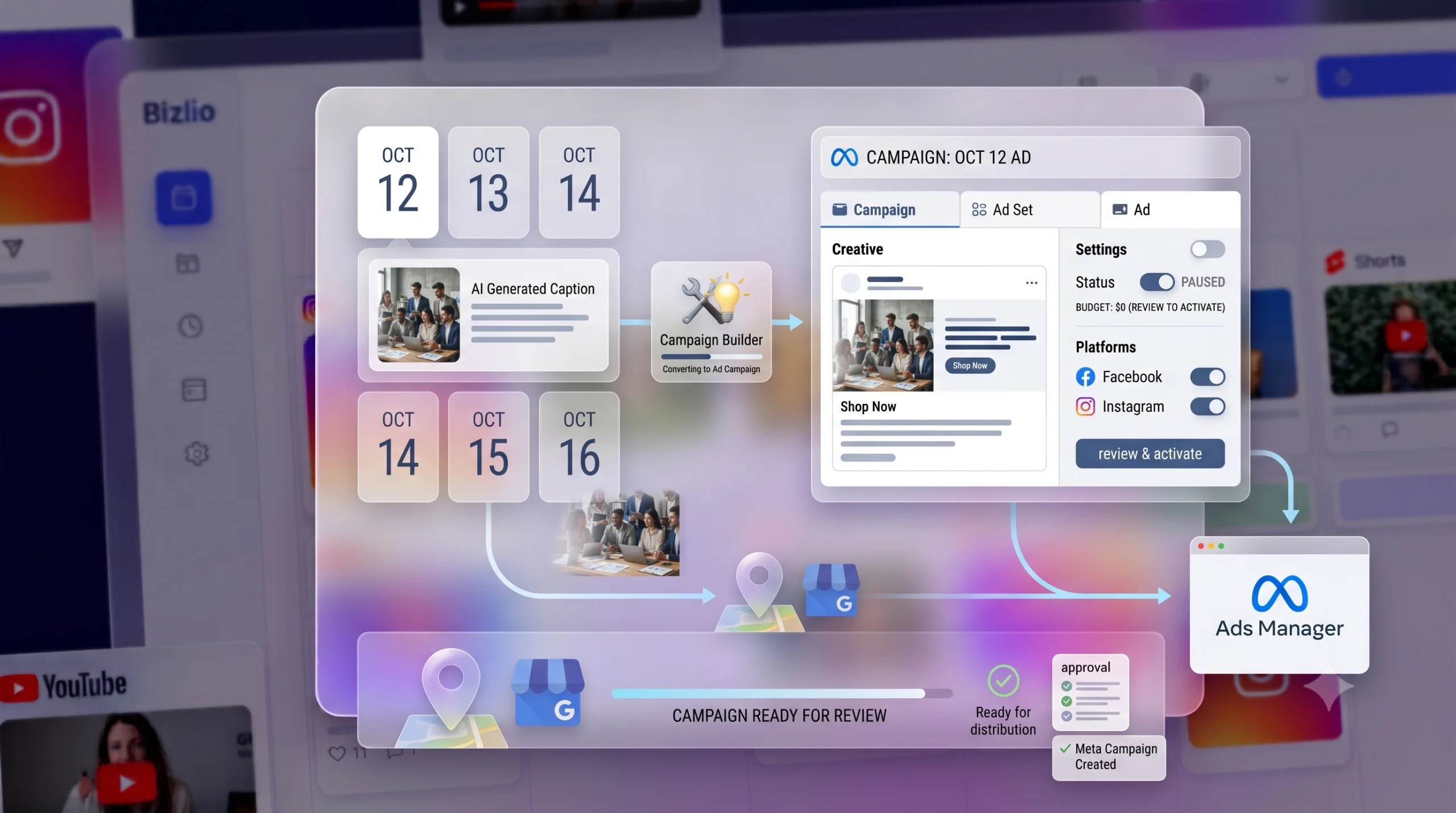Screen dimensions: 1456x813
Task: Select the clock history icon in sidebar
Action: (x=191, y=326)
